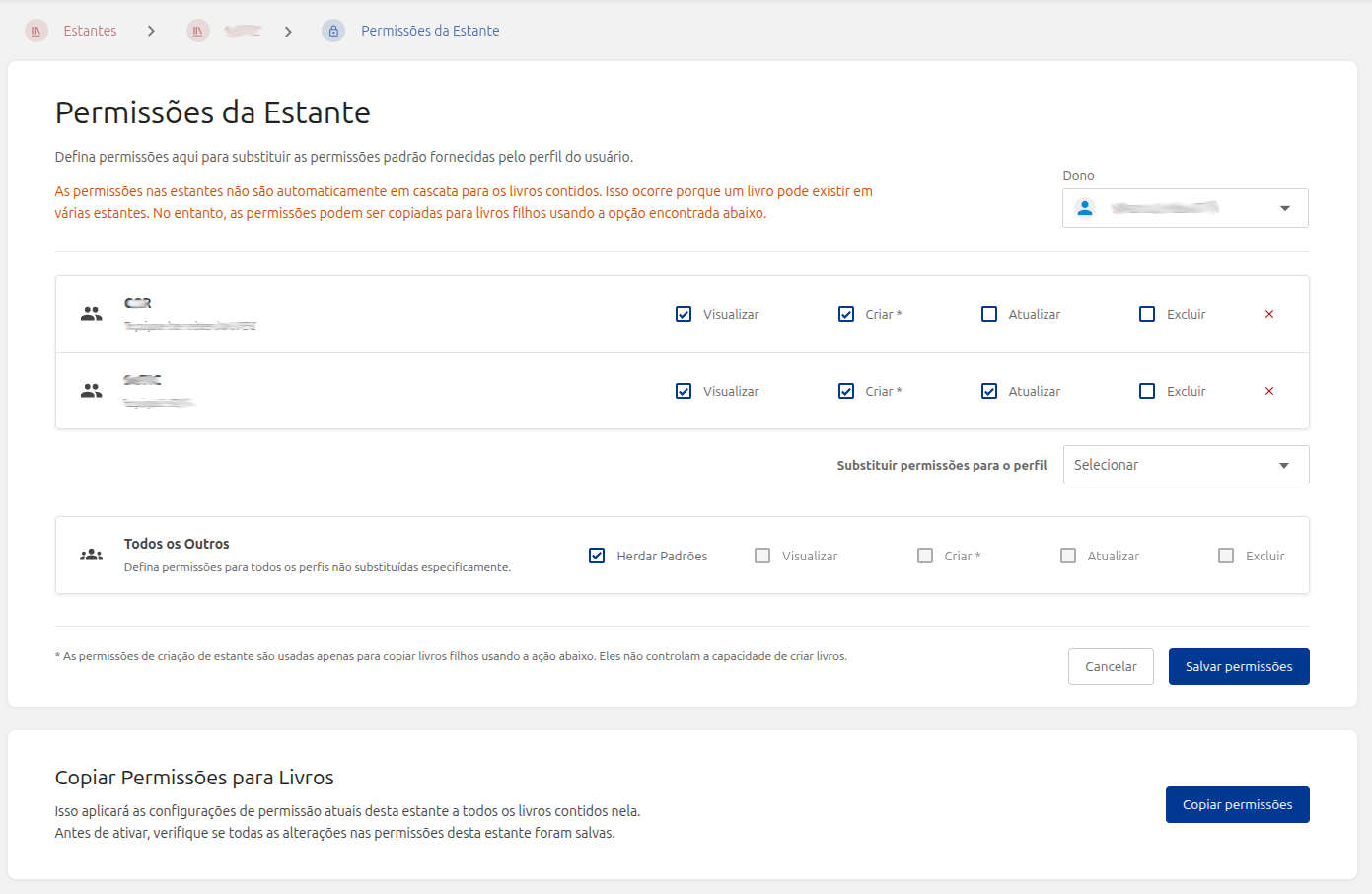Remove the second role row with red X
This screenshot has width=1372, height=894.
click(x=1269, y=391)
